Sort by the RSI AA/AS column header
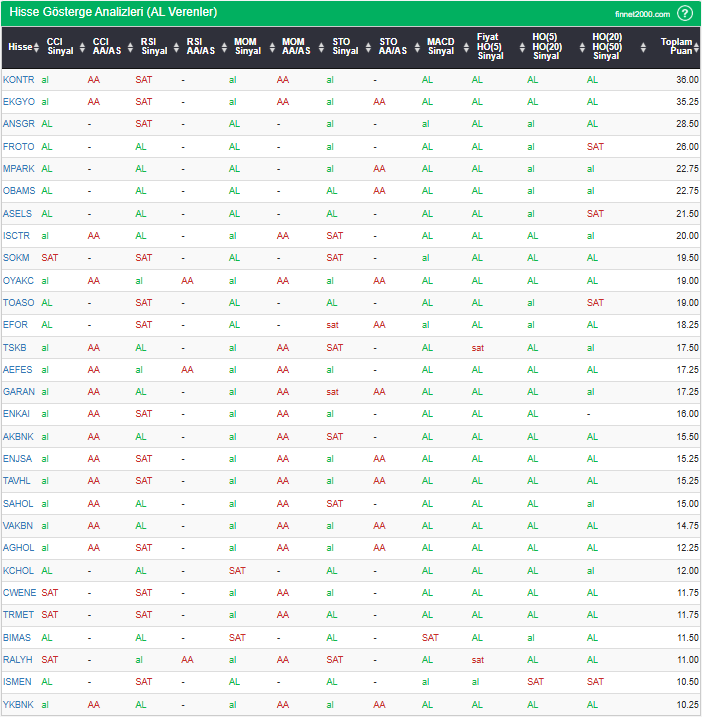 [x=200, y=46]
